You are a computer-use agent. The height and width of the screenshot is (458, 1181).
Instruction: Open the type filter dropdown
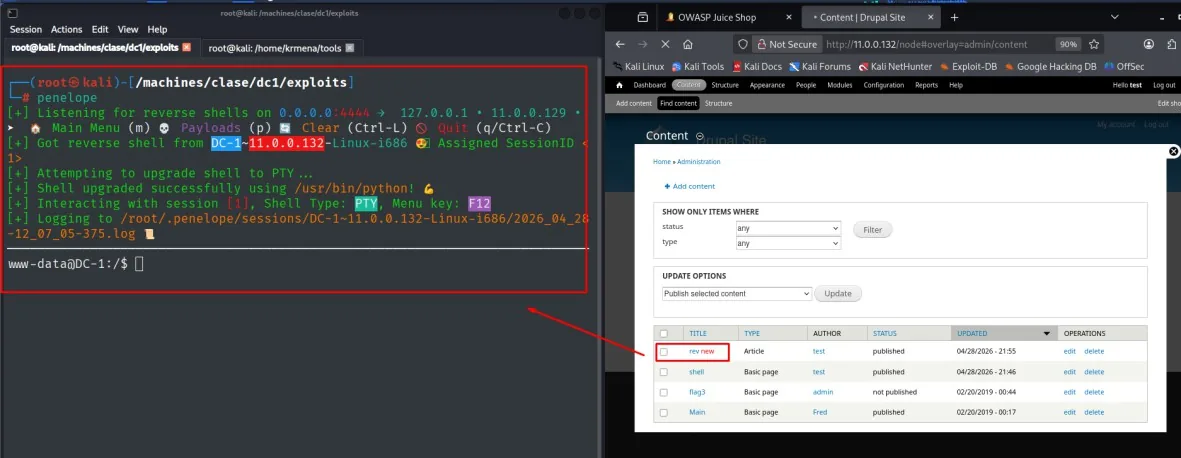click(788, 243)
